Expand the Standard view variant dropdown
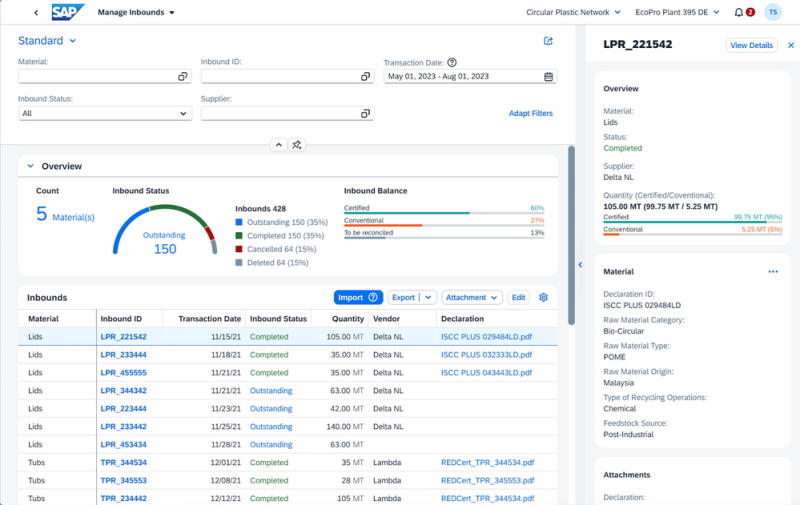800x505 pixels. pyautogui.click(x=72, y=41)
